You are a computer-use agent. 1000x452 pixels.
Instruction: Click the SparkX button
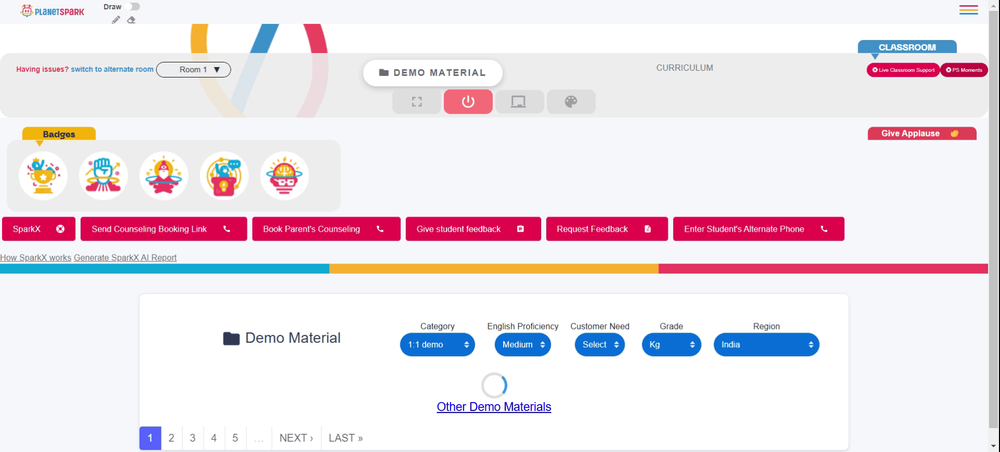point(39,229)
